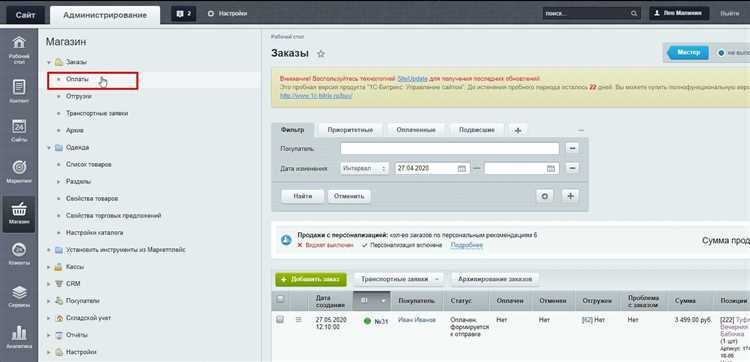Screen dimensions: 750x362
Task: Open calendar for the end date field
Action: pyautogui.click(x=551, y=168)
